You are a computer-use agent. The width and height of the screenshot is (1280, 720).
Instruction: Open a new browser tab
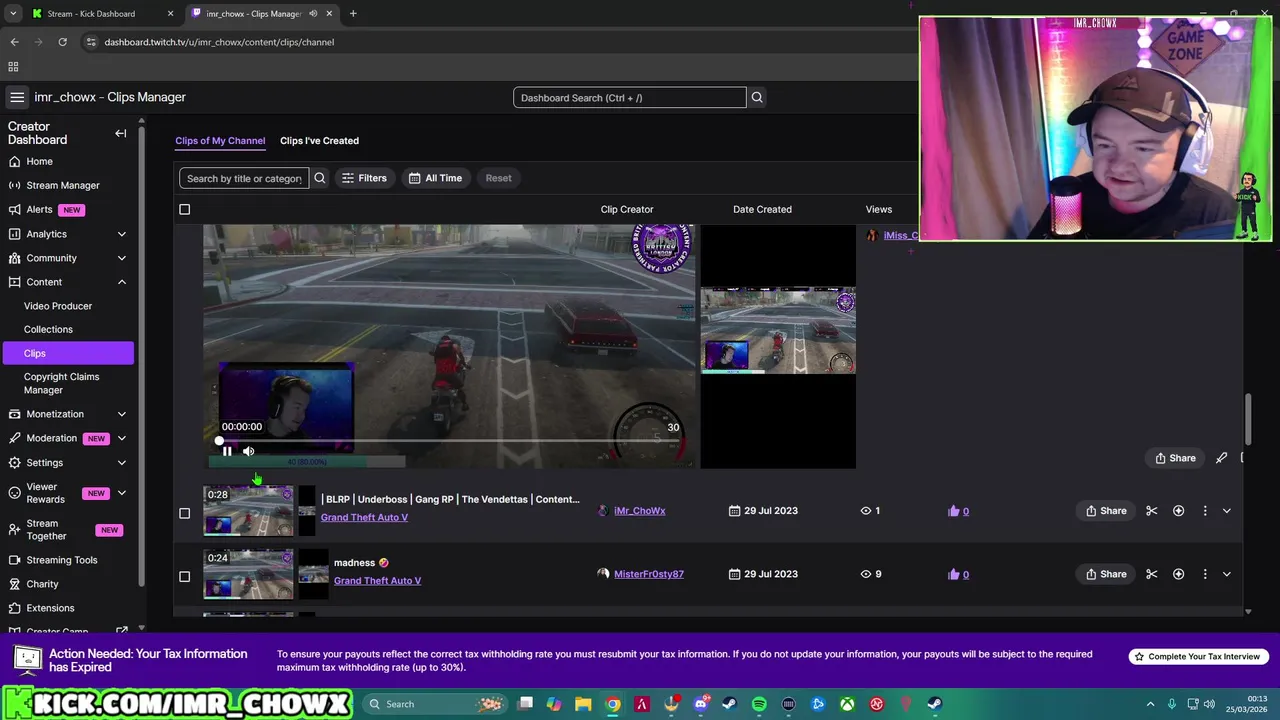pos(353,14)
